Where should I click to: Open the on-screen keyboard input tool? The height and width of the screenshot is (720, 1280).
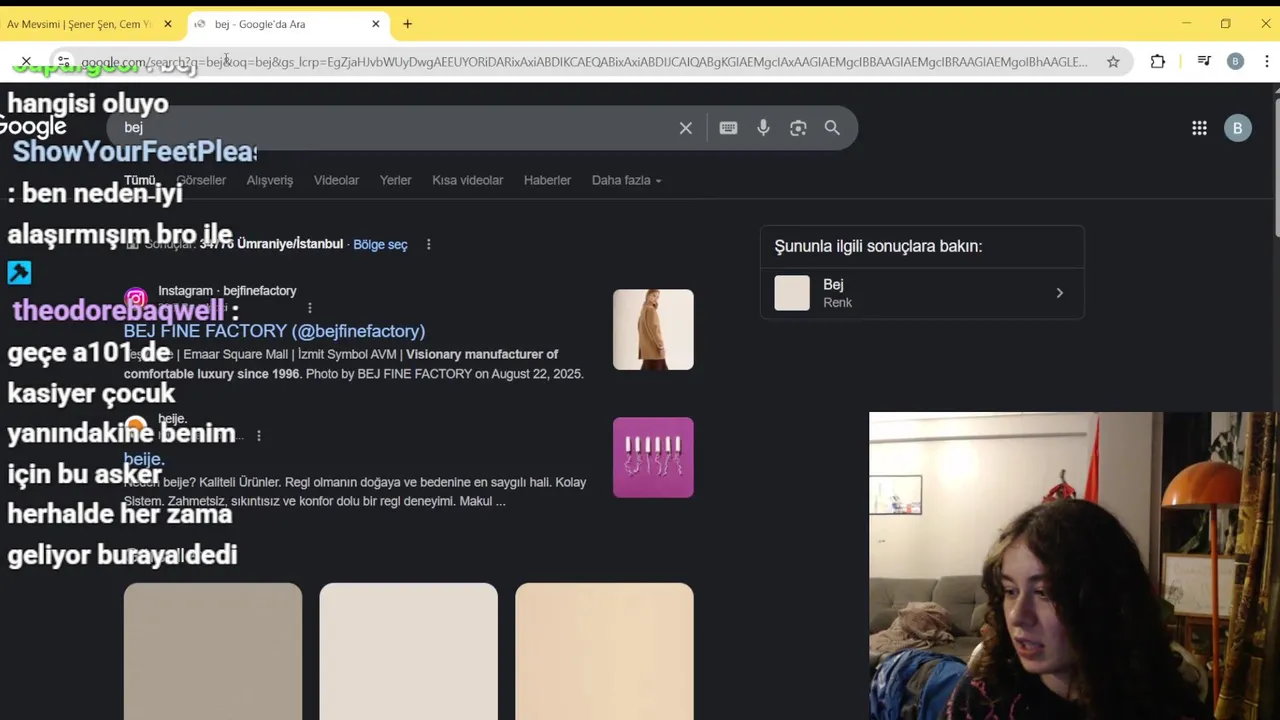[728, 128]
